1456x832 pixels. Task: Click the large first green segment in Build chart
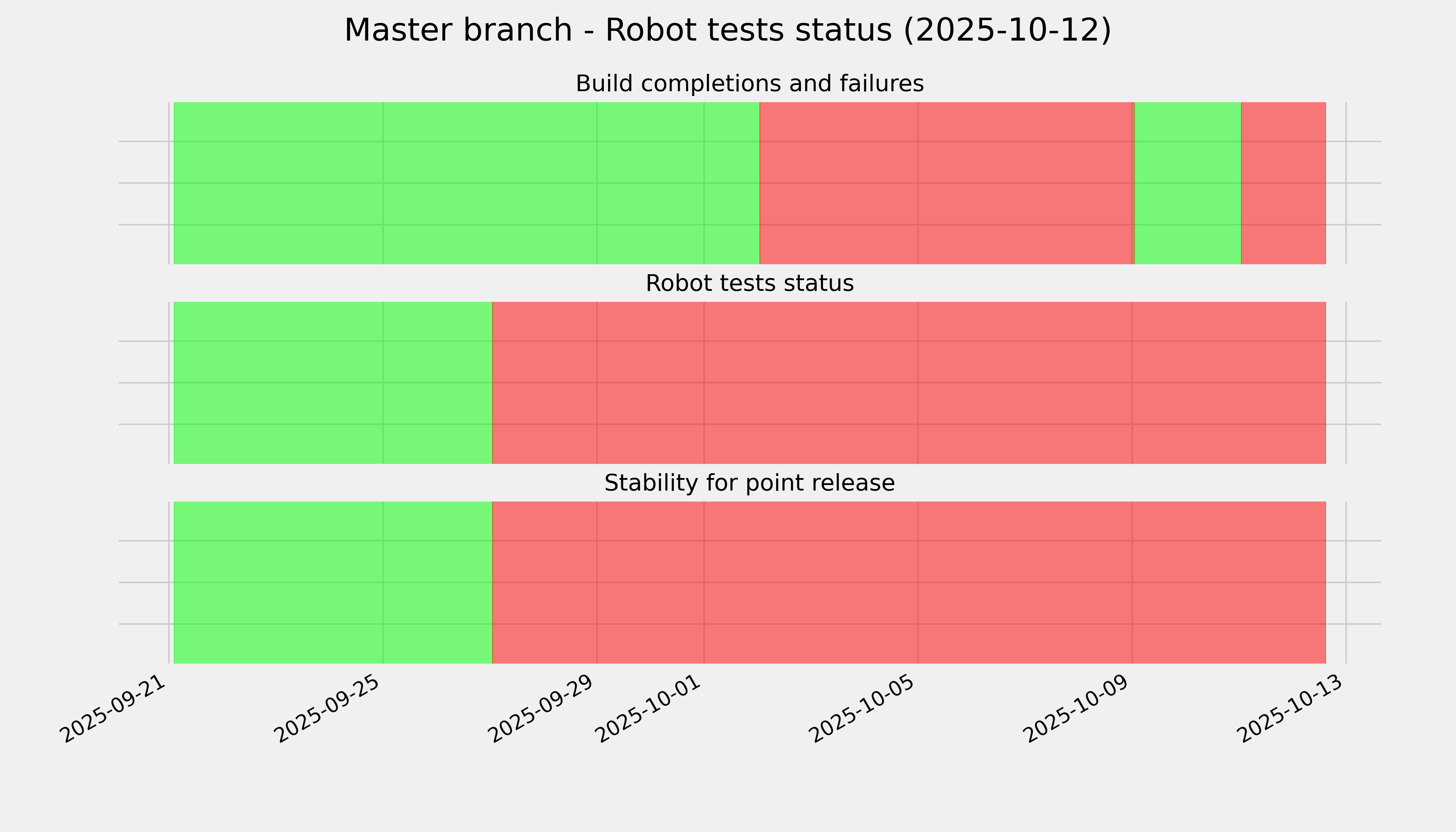coord(466,183)
